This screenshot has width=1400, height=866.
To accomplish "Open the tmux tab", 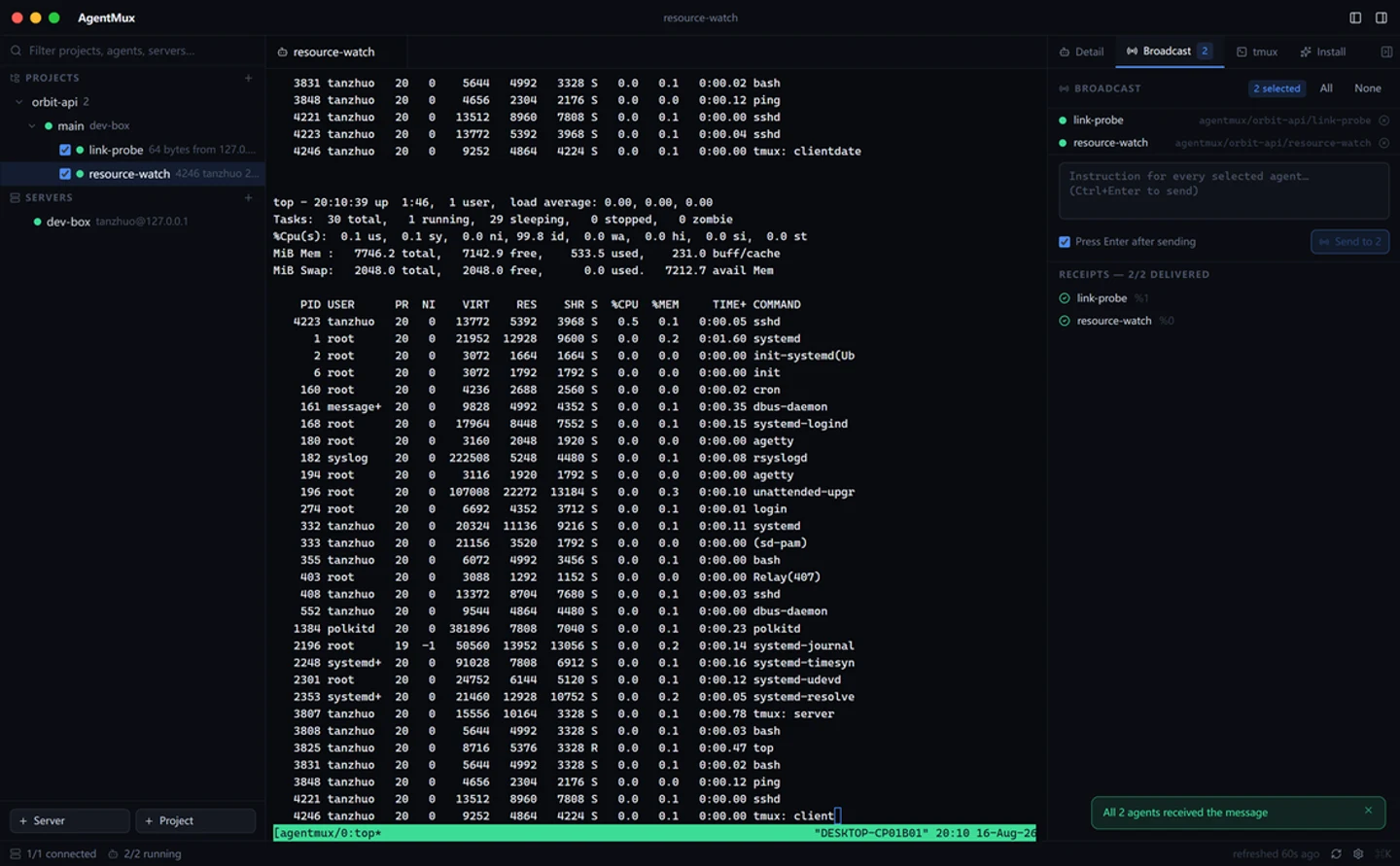I will click(x=1257, y=52).
